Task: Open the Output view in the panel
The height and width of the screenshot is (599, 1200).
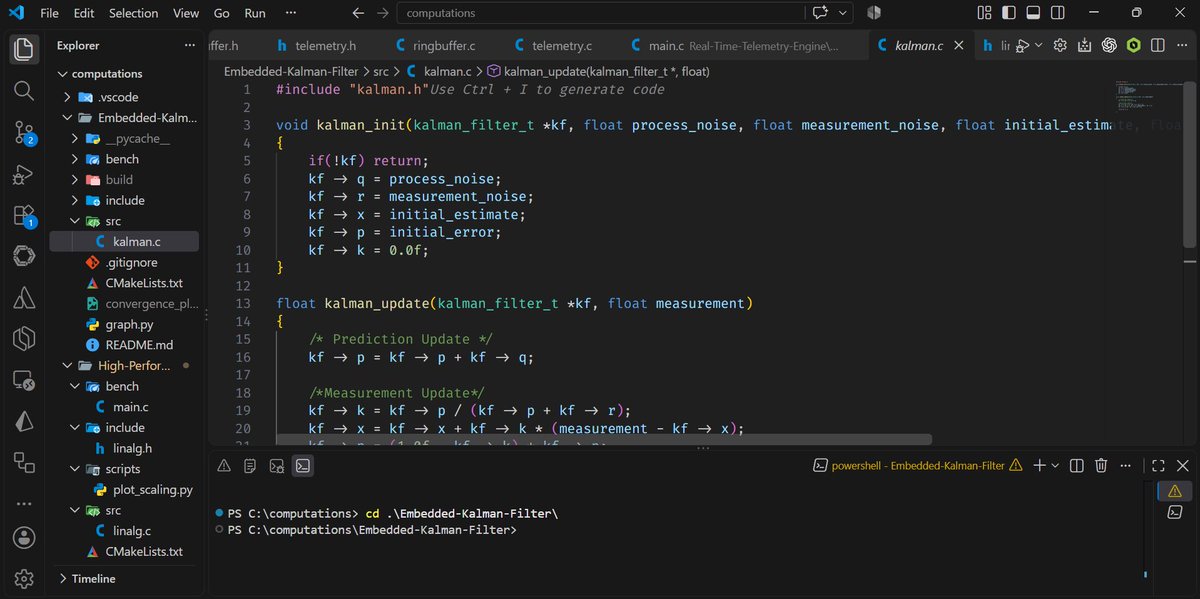Action: point(250,465)
